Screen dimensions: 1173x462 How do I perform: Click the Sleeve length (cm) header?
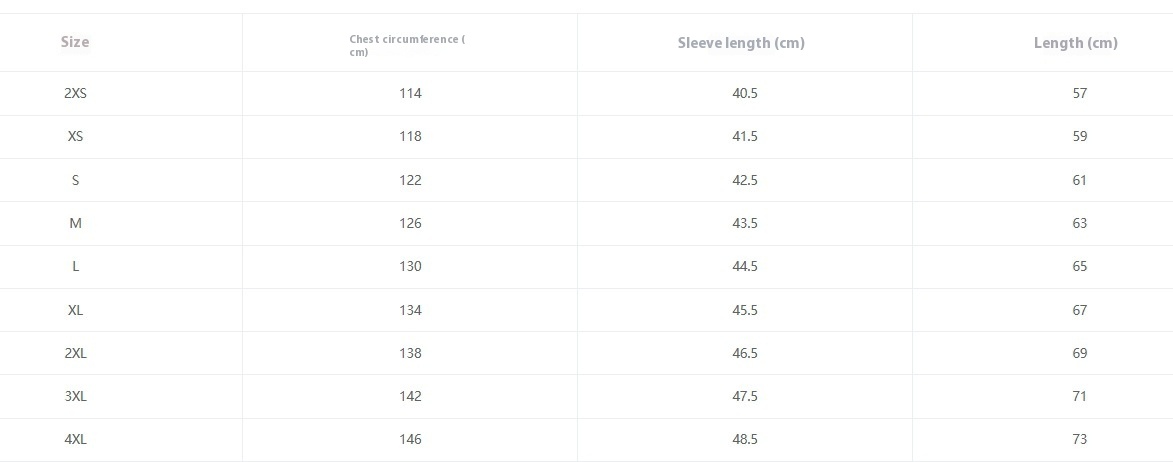741,43
